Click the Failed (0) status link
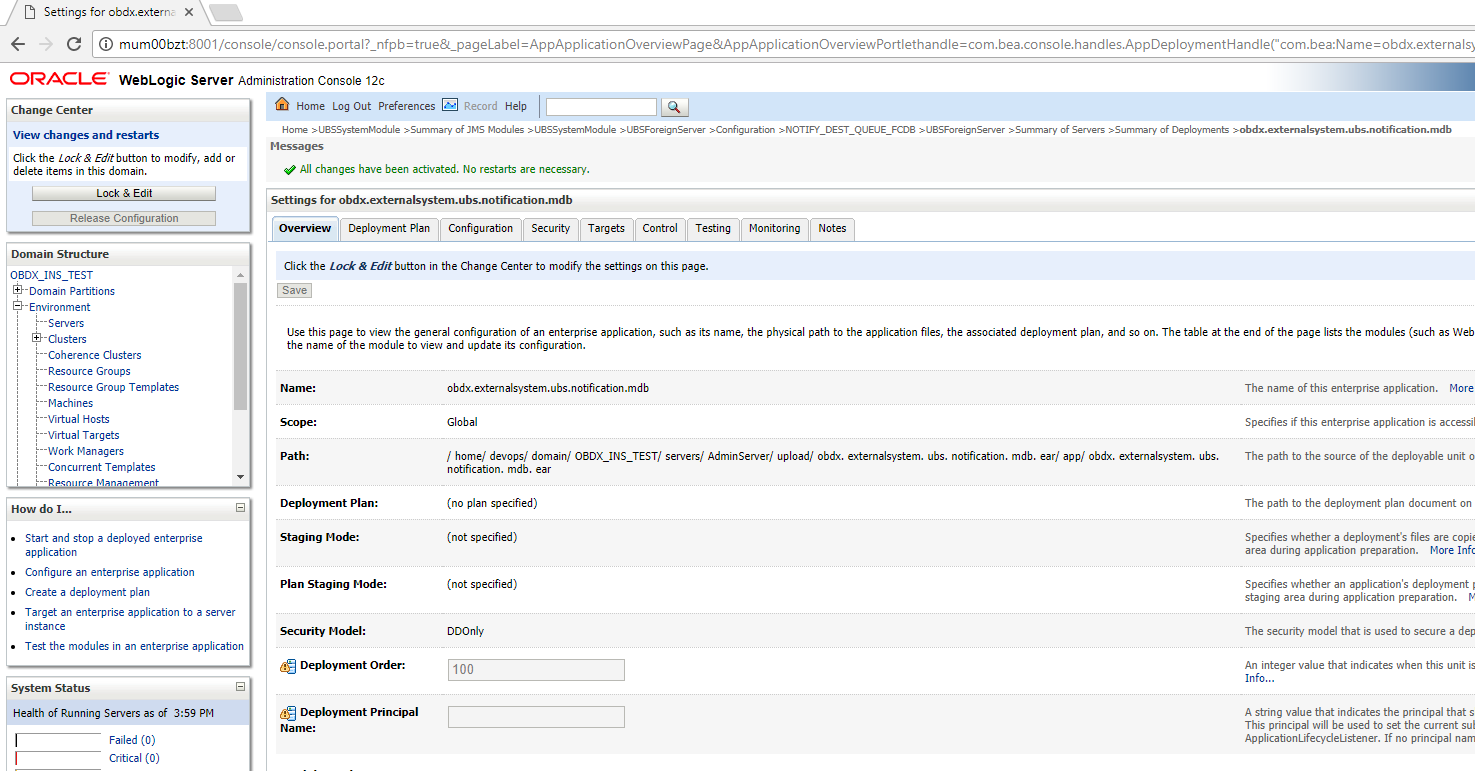 pos(132,740)
